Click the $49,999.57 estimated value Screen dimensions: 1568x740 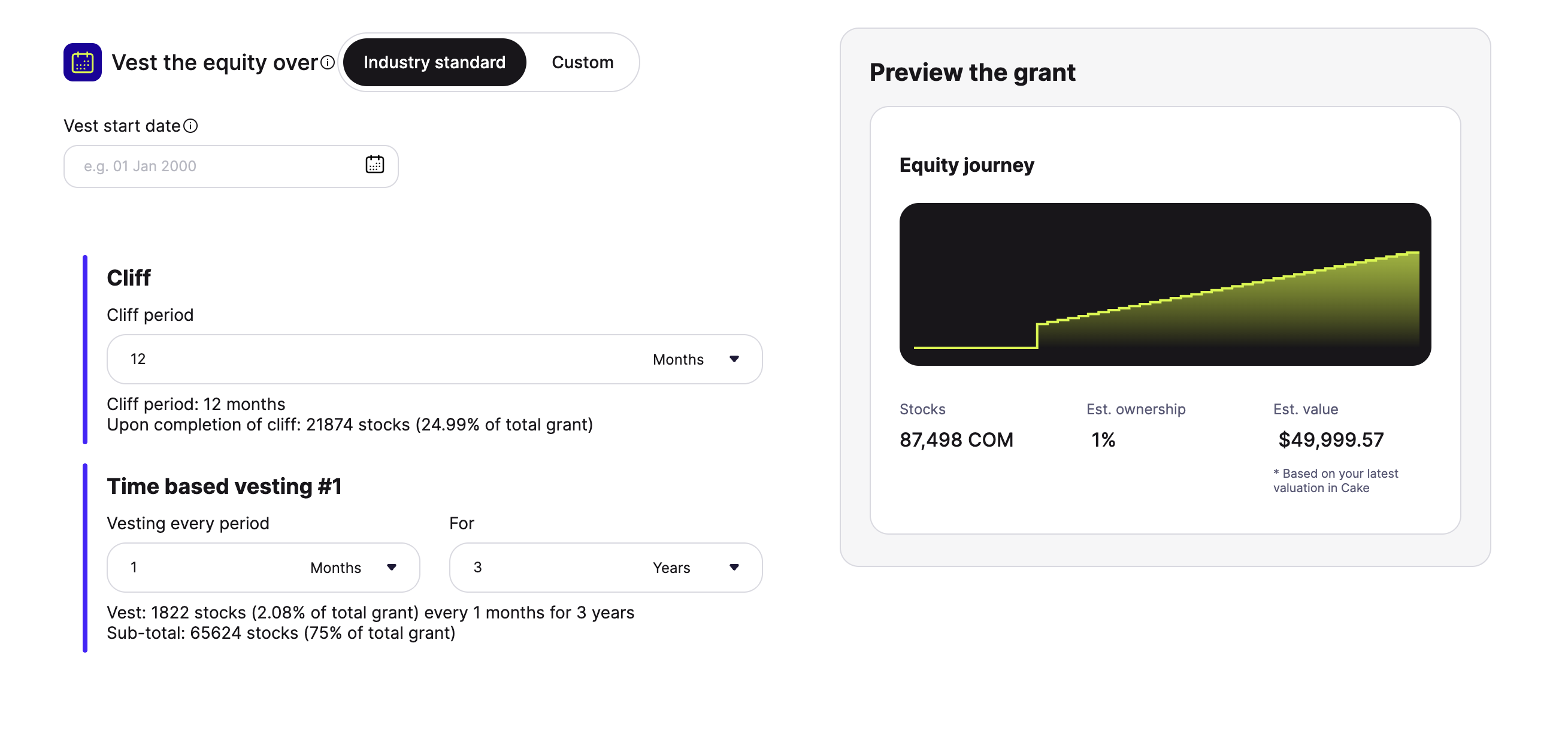pos(1331,439)
